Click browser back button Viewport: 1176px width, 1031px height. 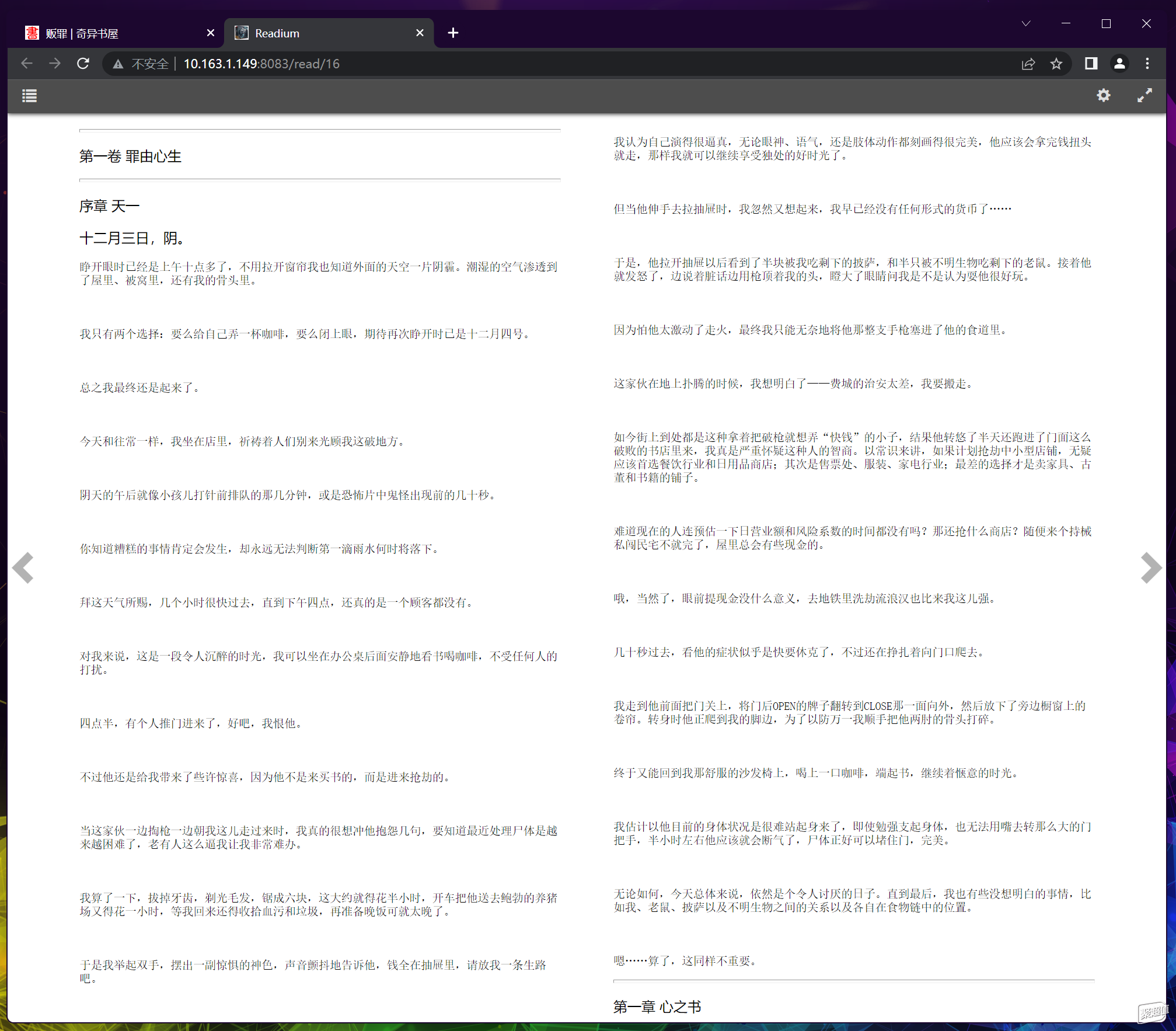point(27,64)
